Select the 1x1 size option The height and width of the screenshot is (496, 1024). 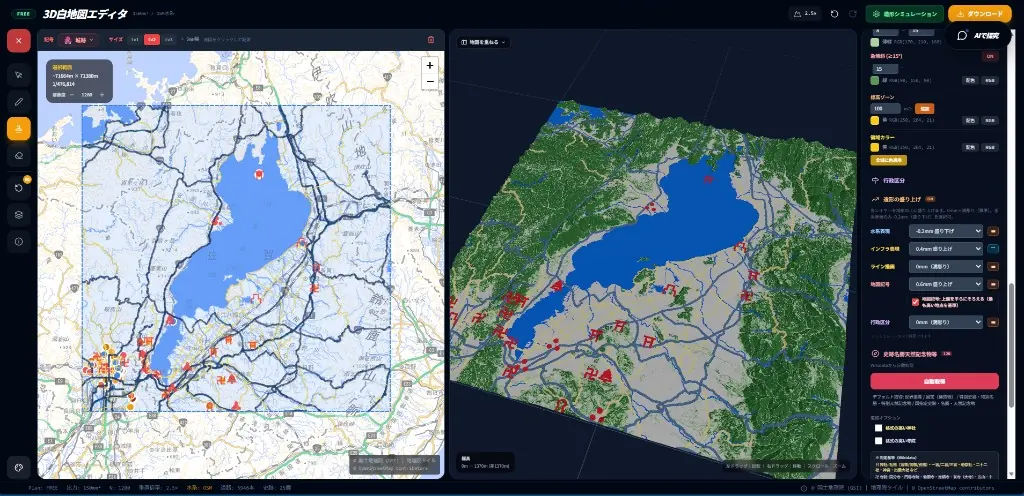click(135, 40)
